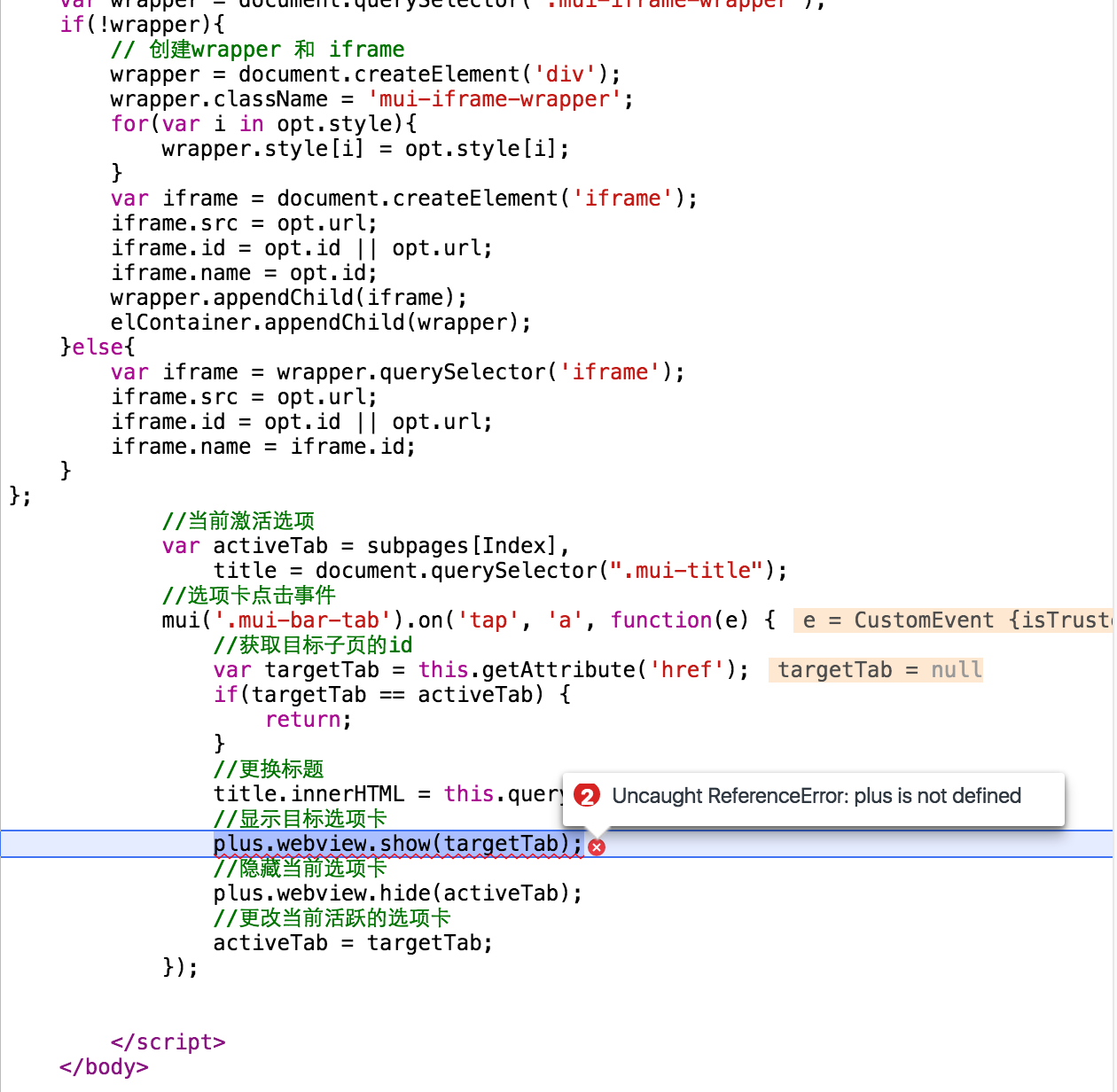Click the line starting 'title.innerHTML = this'
The width and height of the screenshot is (1117, 1092).
(388, 794)
